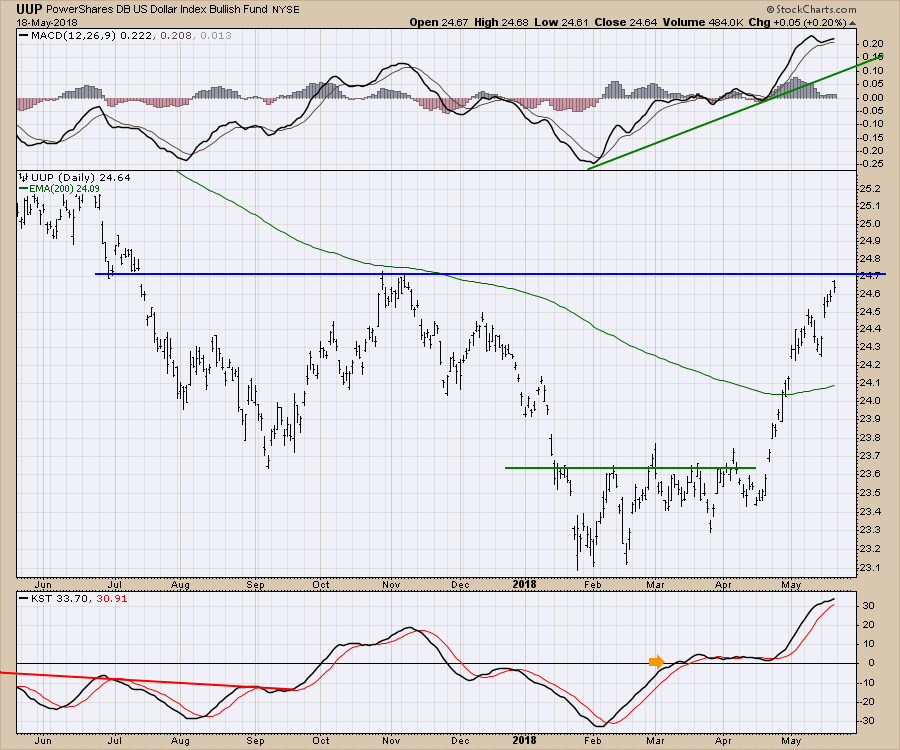This screenshot has height=750, width=900.
Task: Click the red KST signal value 30.91
Action: pos(112,599)
